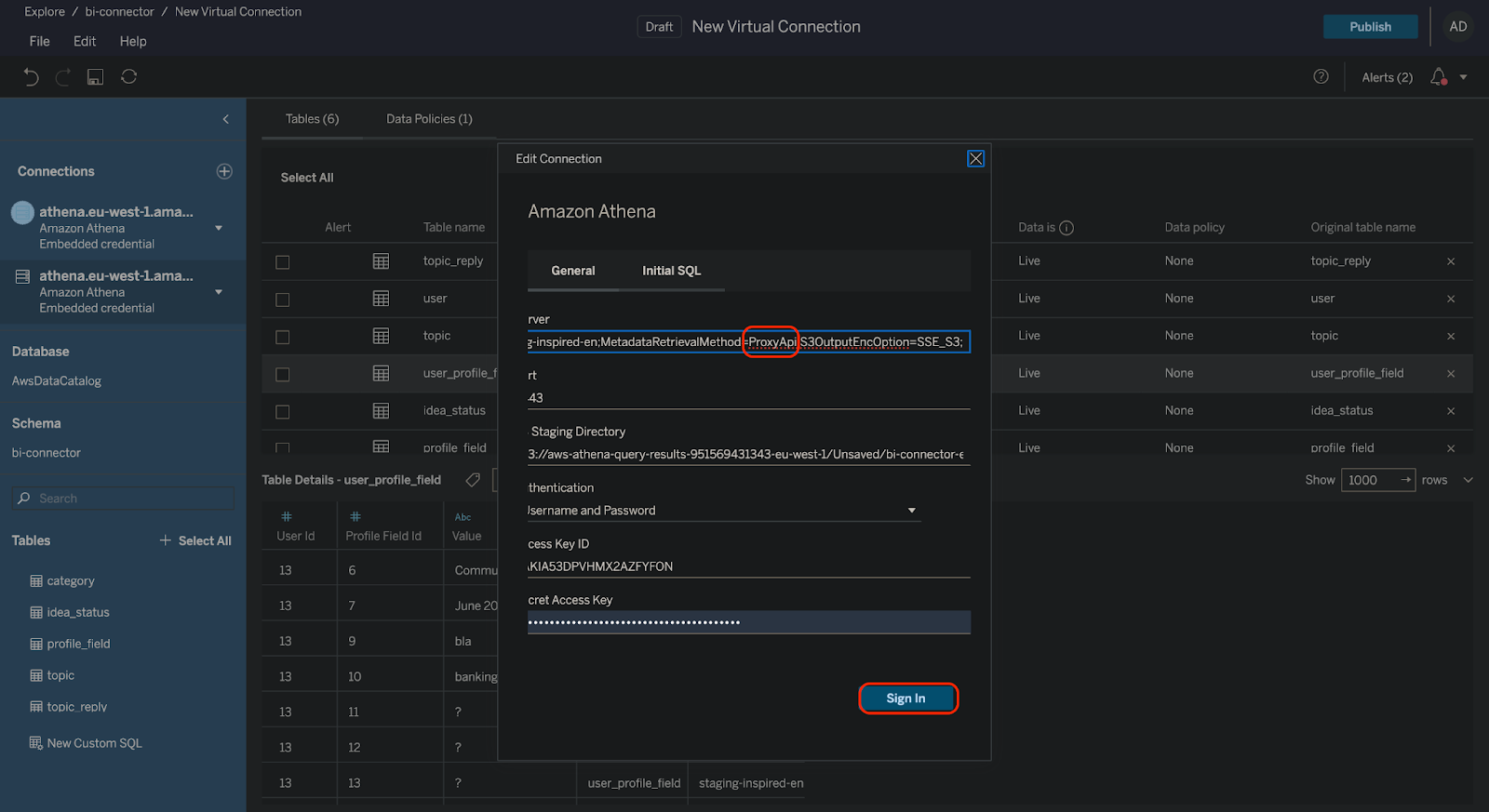The height and width of the screenshot is (812, 1489).
Task: Check the user row checkbox
Action: (283, 300)
